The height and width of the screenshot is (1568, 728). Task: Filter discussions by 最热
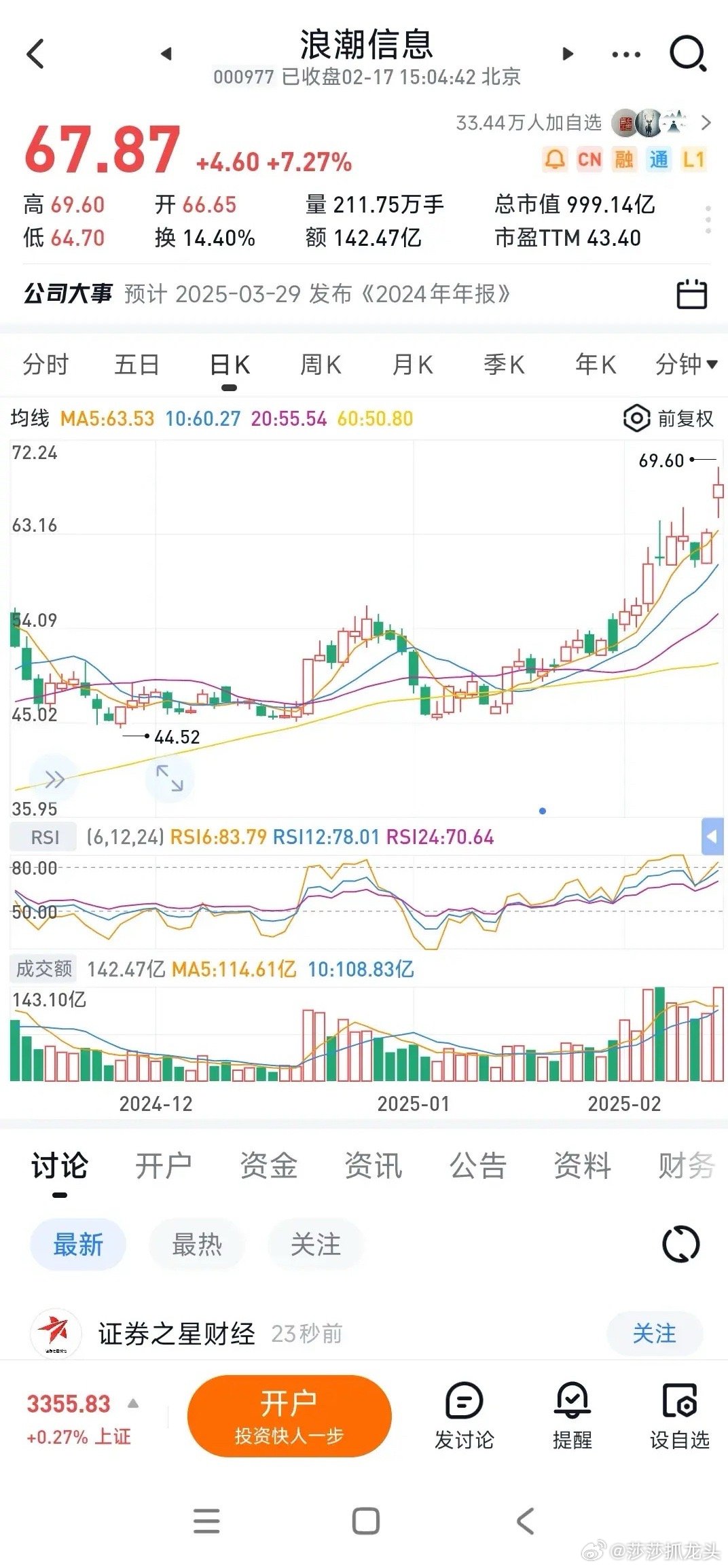coord(197,1245)
